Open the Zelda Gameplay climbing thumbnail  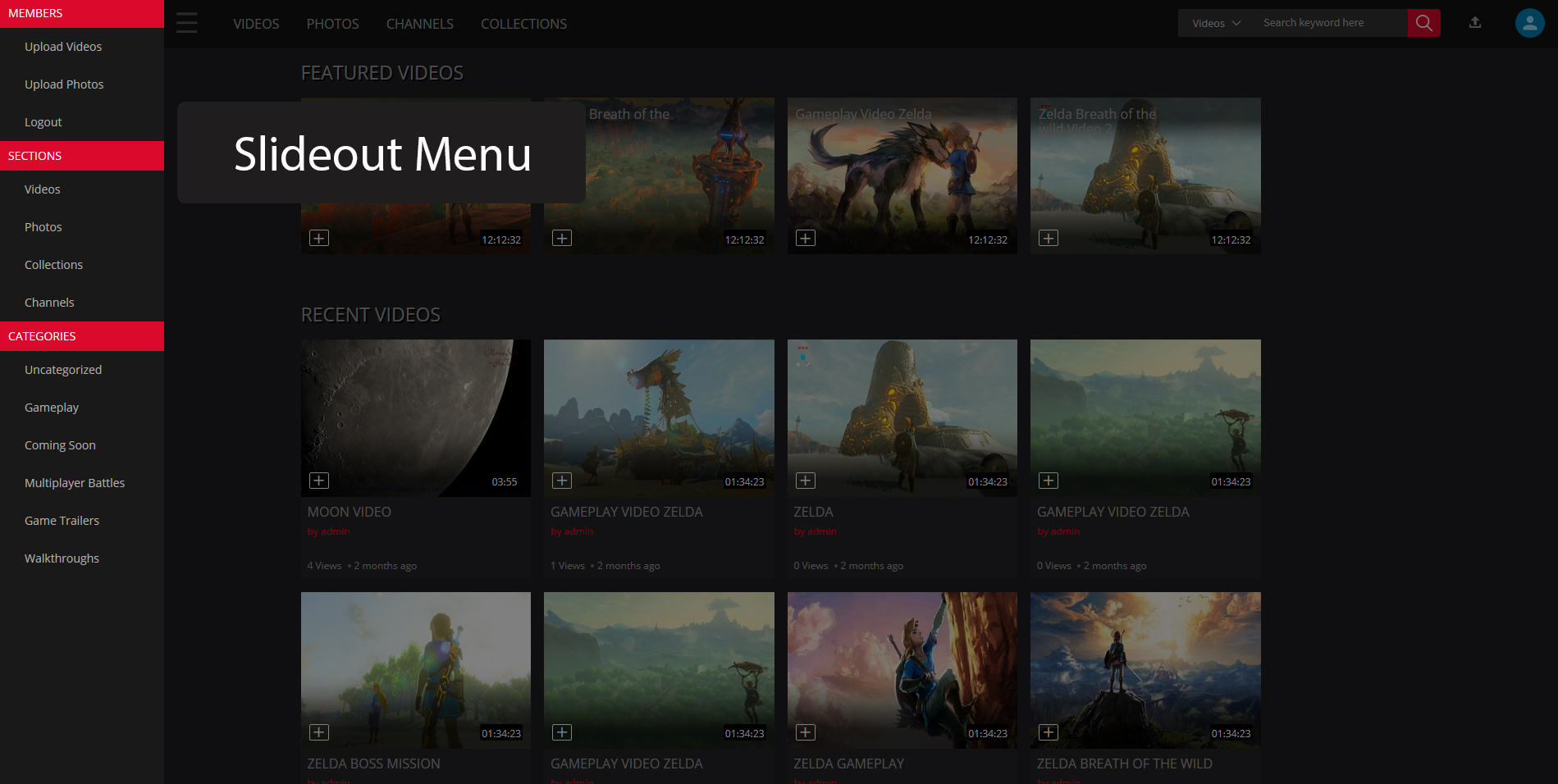(x=902, y=670)
